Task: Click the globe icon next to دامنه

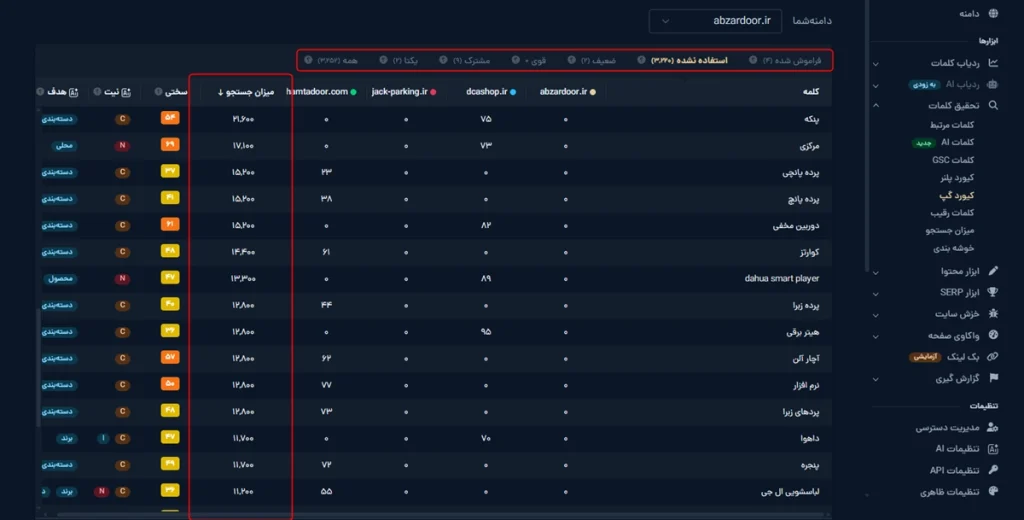Action: [993, 13]
